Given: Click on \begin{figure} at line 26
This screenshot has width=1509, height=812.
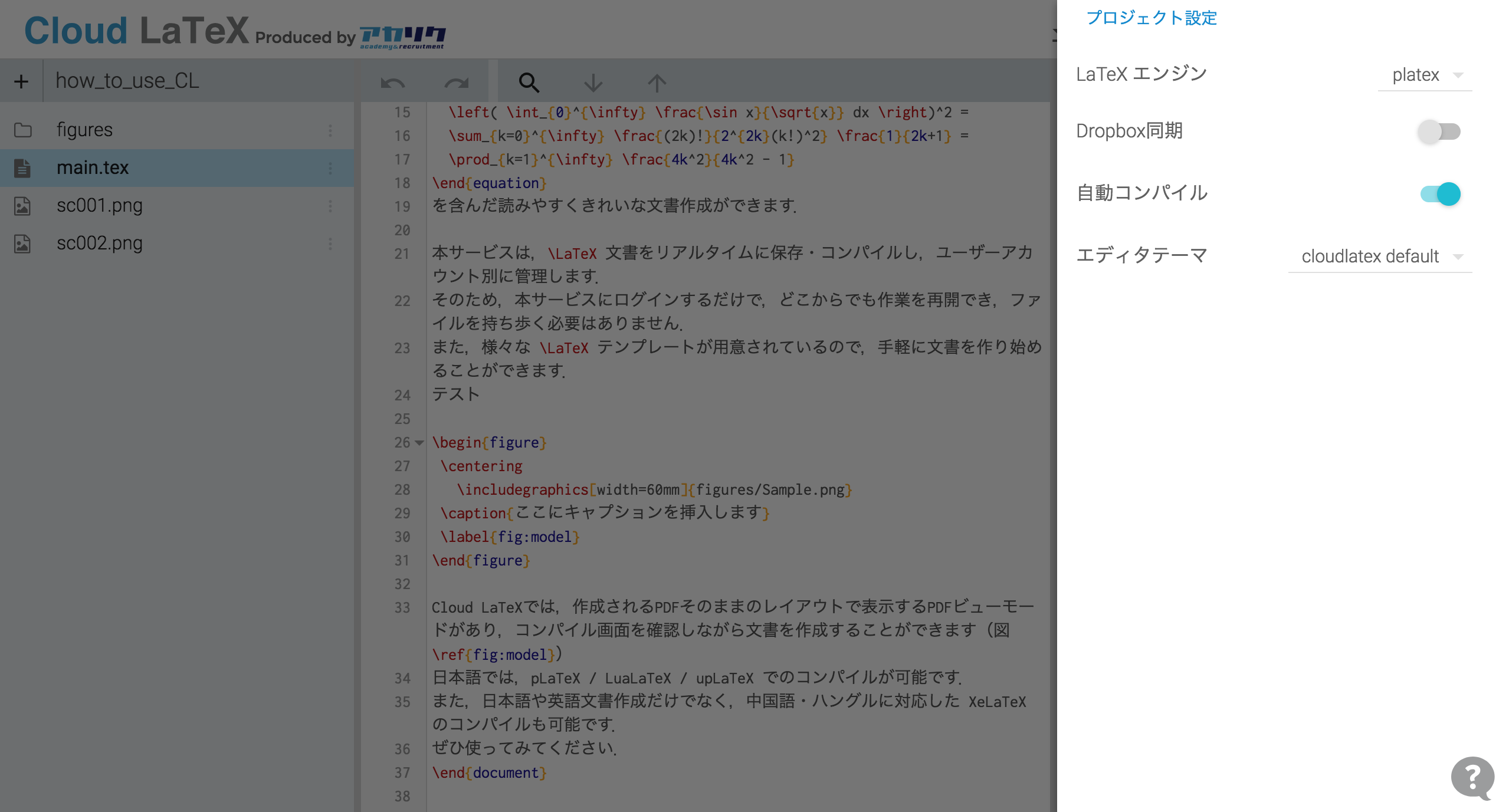Looking at the screenshot, I should click(x=489, y=442).
